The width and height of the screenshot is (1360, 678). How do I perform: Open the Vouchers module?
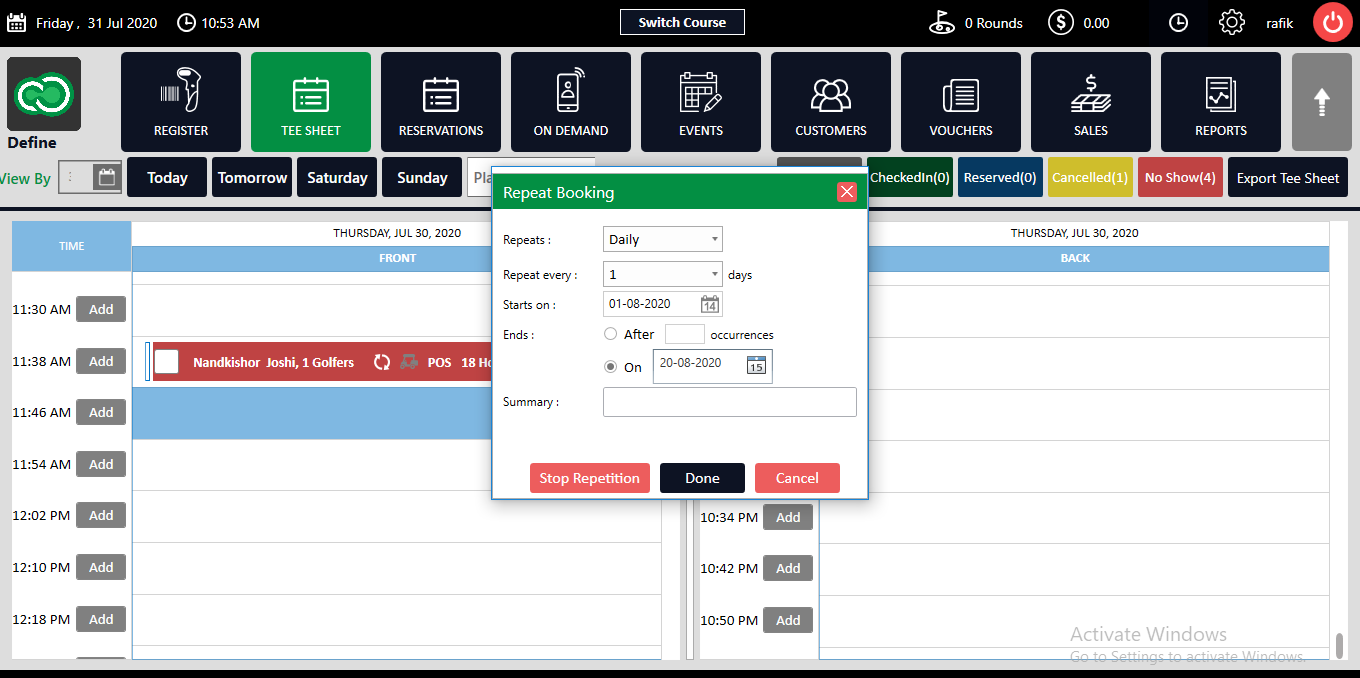(961, 102)
